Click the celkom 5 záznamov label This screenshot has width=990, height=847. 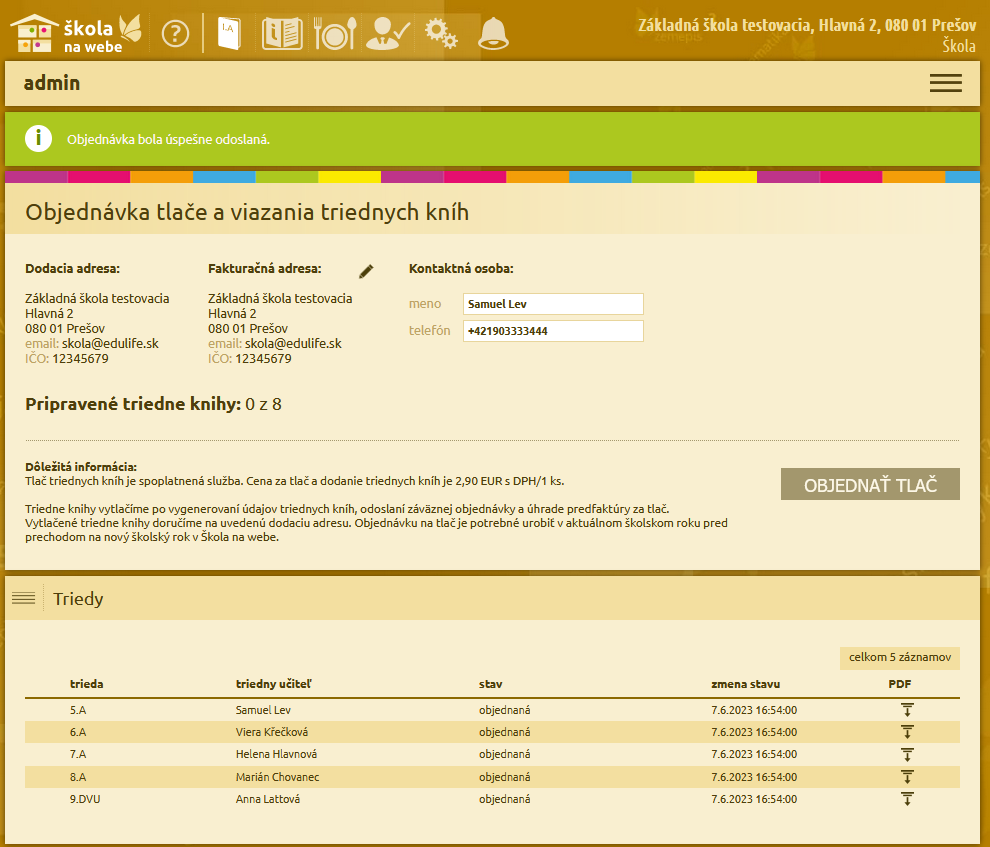click(900, 658)
